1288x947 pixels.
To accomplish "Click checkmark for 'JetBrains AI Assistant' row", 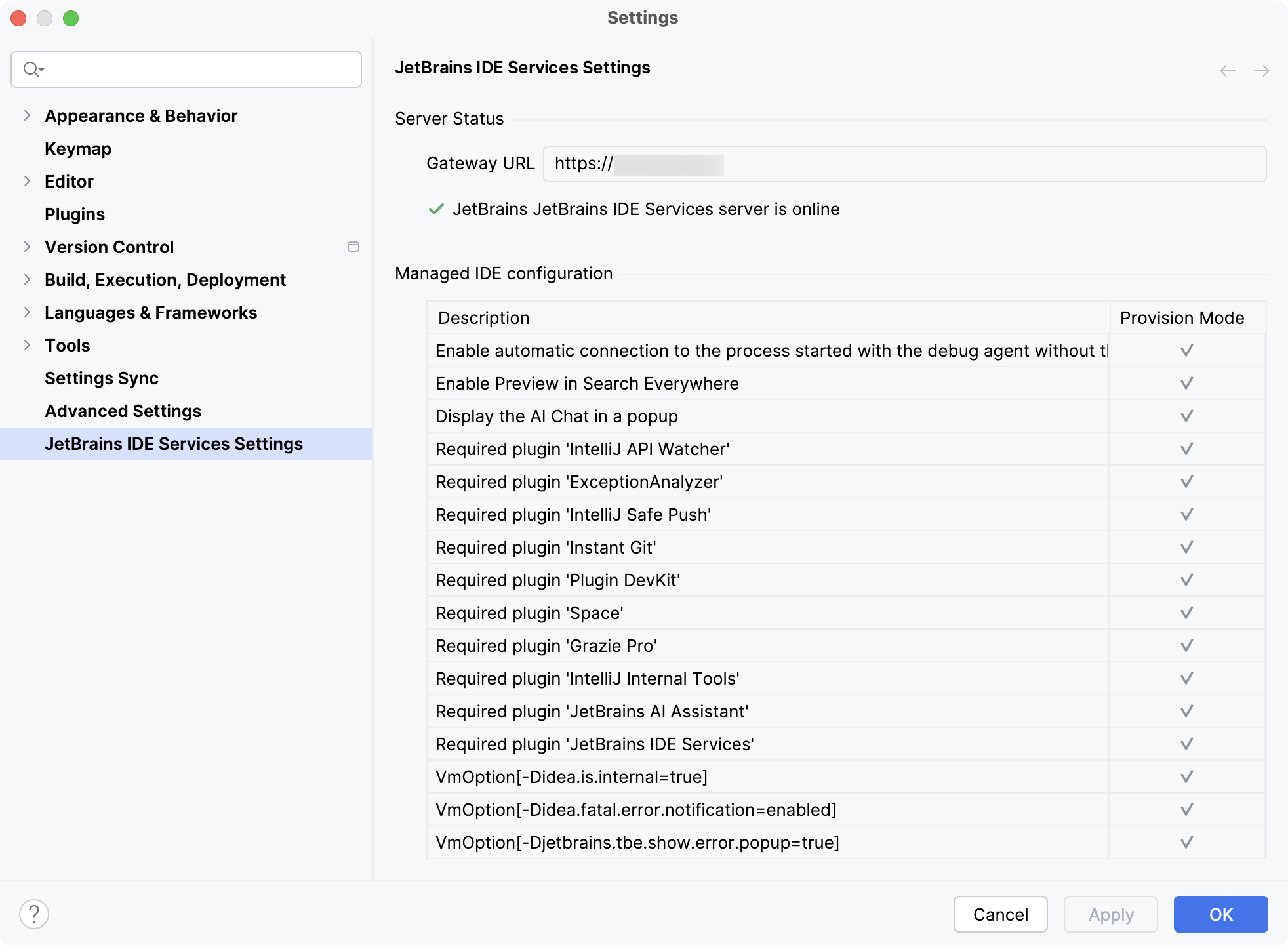I will click(x=1186, y=711).
